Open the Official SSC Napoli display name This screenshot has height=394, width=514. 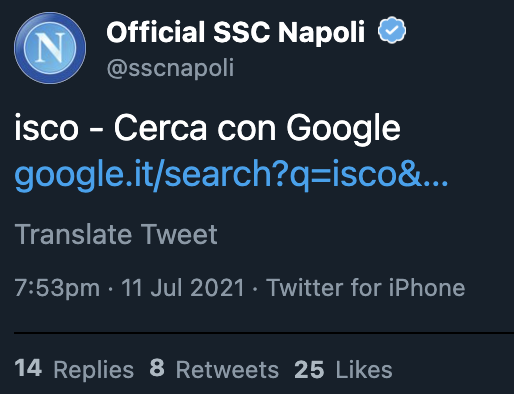pos(236,32)
